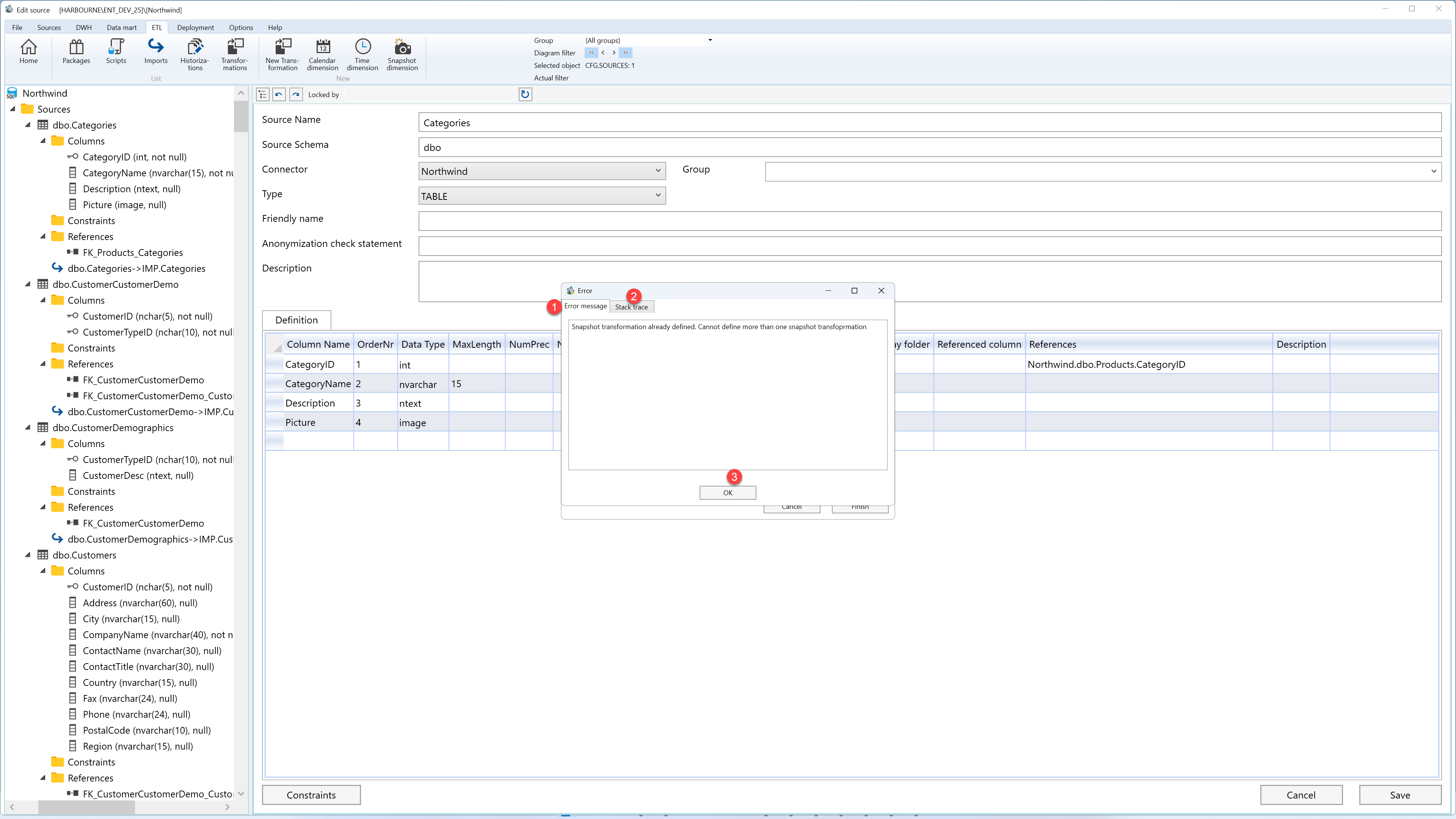Click the Source Name field containing Categories

(930, 122)
